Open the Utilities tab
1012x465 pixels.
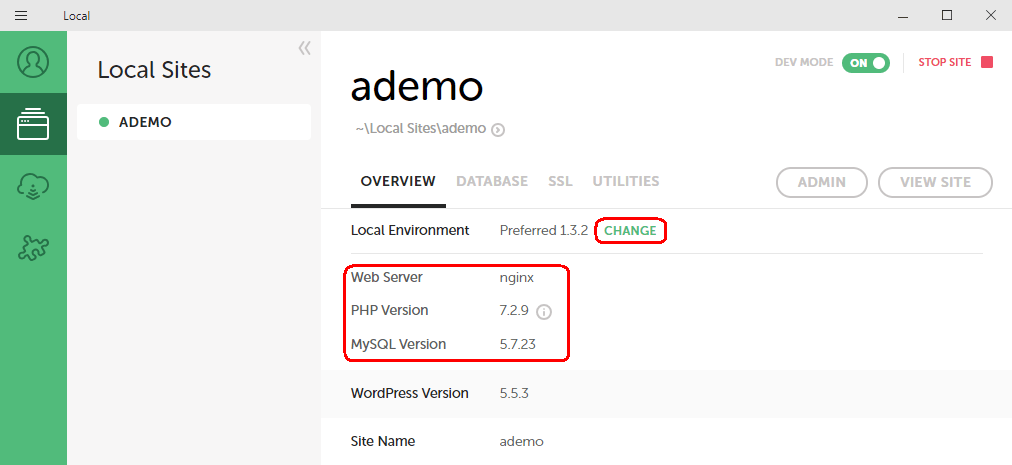pos(626,181)
